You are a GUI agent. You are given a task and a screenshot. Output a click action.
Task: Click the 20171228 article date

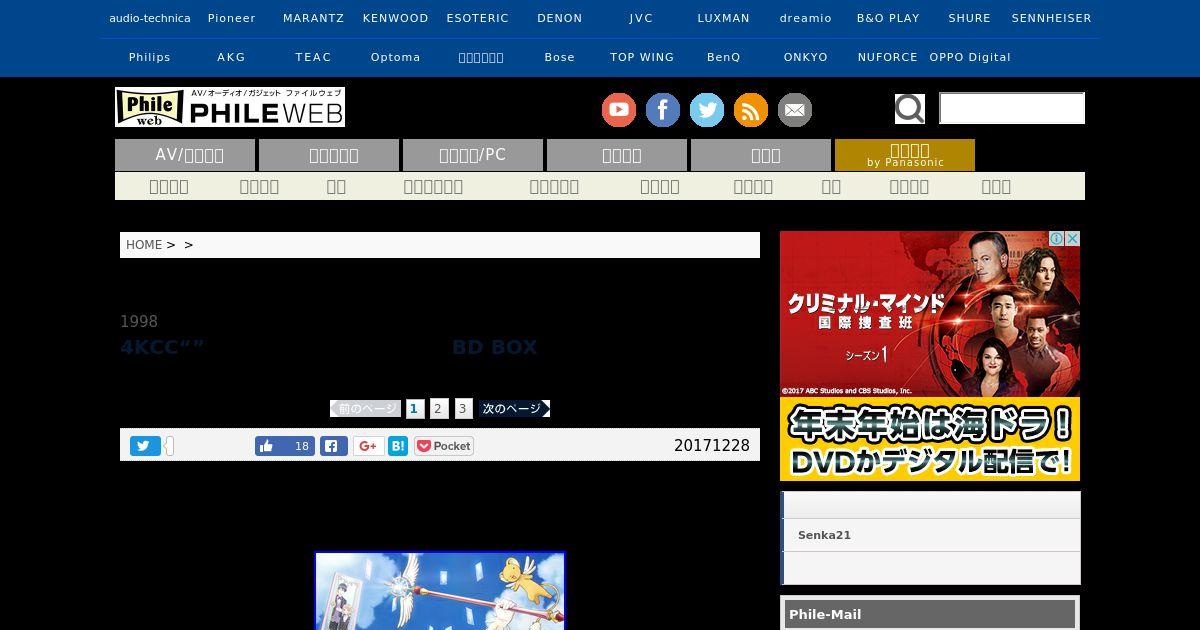712,446
